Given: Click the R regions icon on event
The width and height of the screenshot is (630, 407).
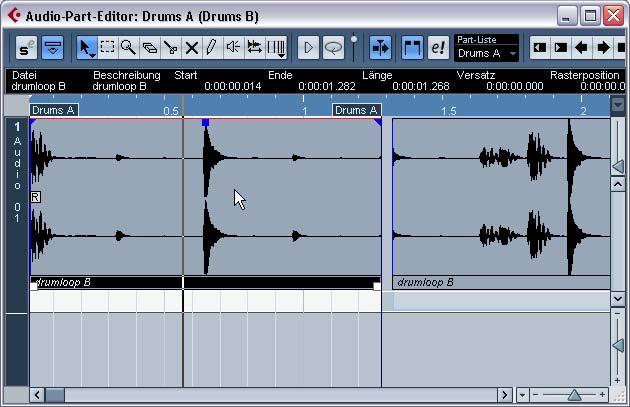Looking at the screenshot, I should (x=35, y=197).
